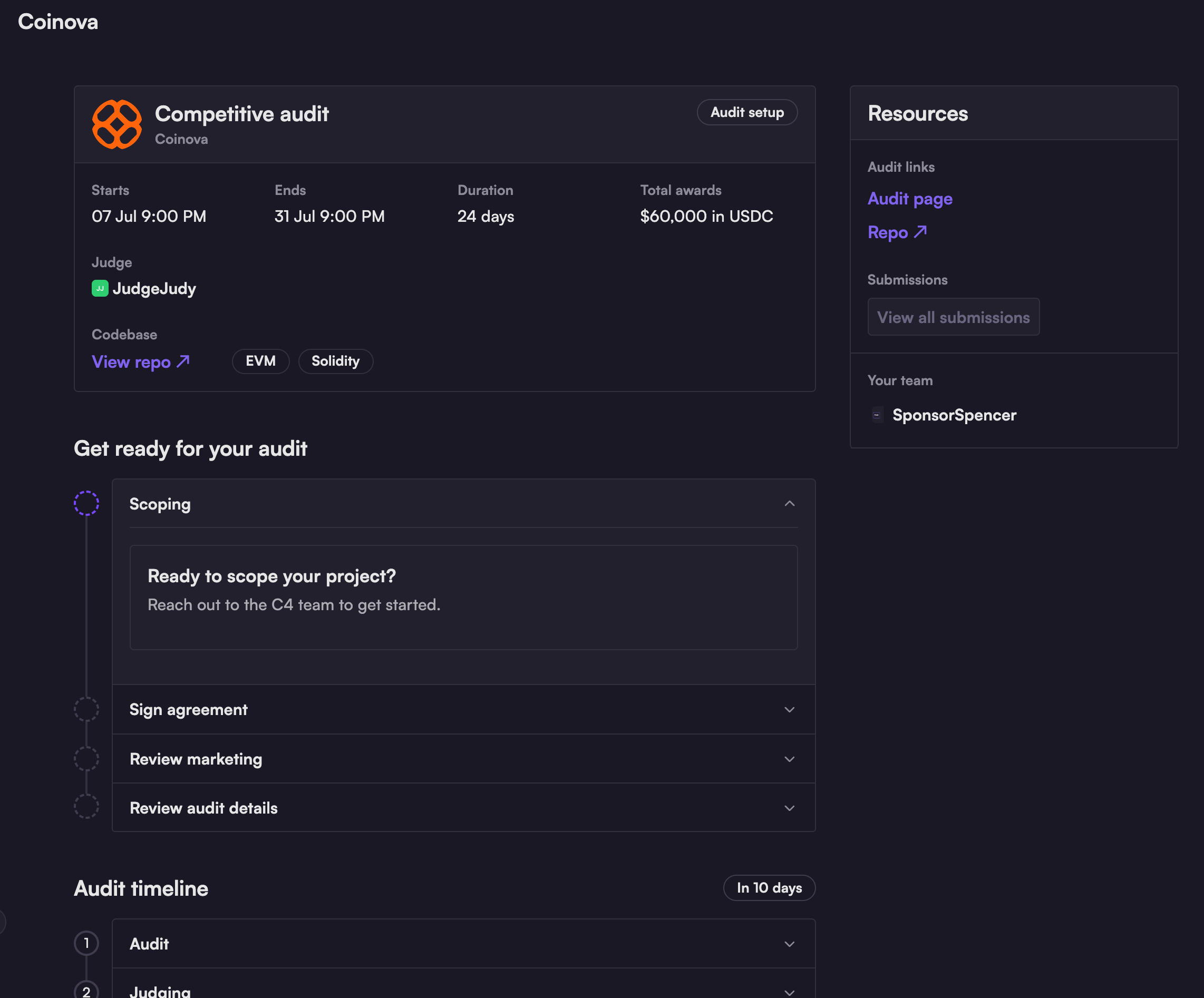Click the SponsorSpencer avatar icon
The height and width of the screenshot is (998, 1204).
pyautogui.click(x=877, y=415)
